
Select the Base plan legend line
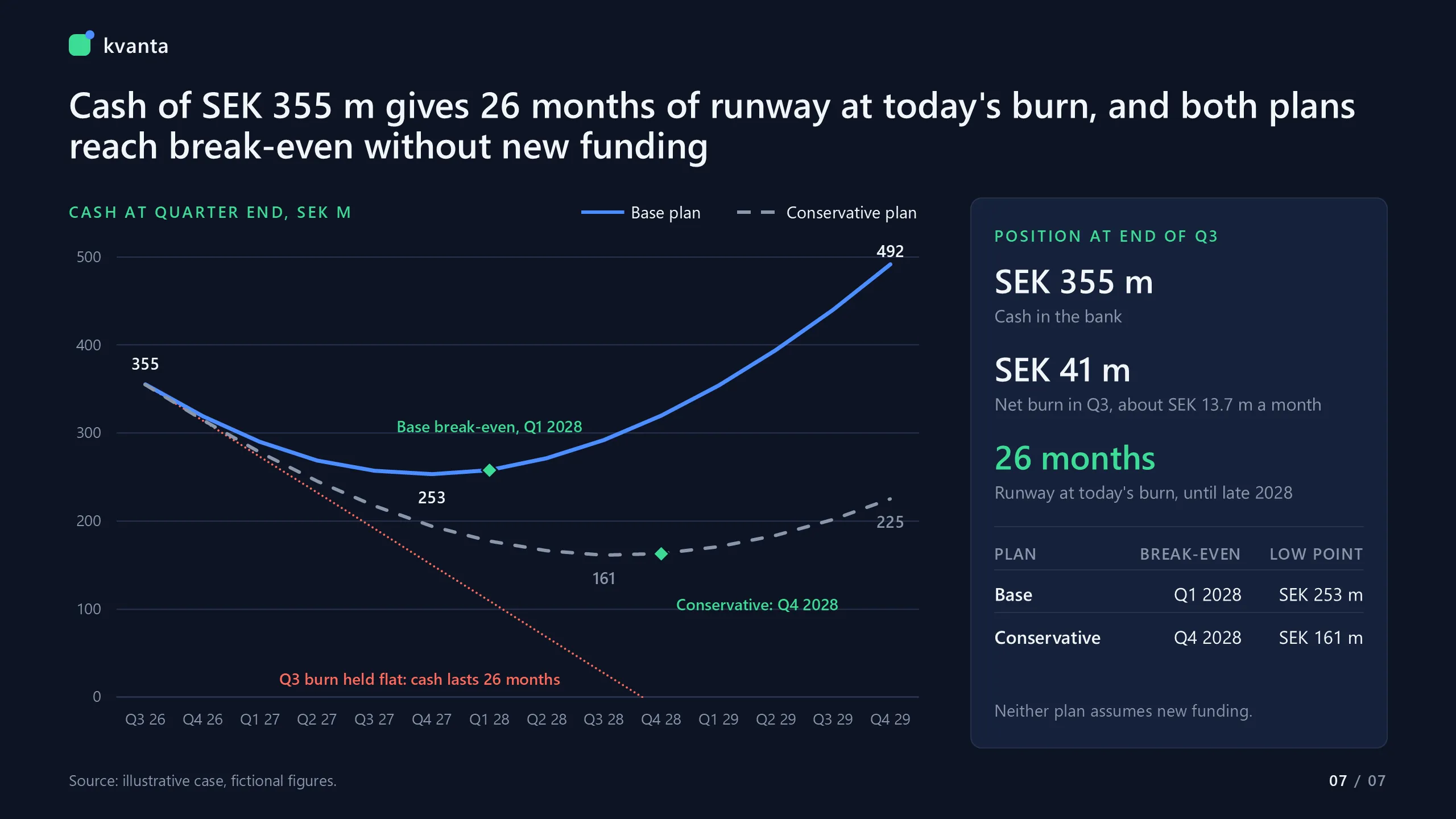602,212
